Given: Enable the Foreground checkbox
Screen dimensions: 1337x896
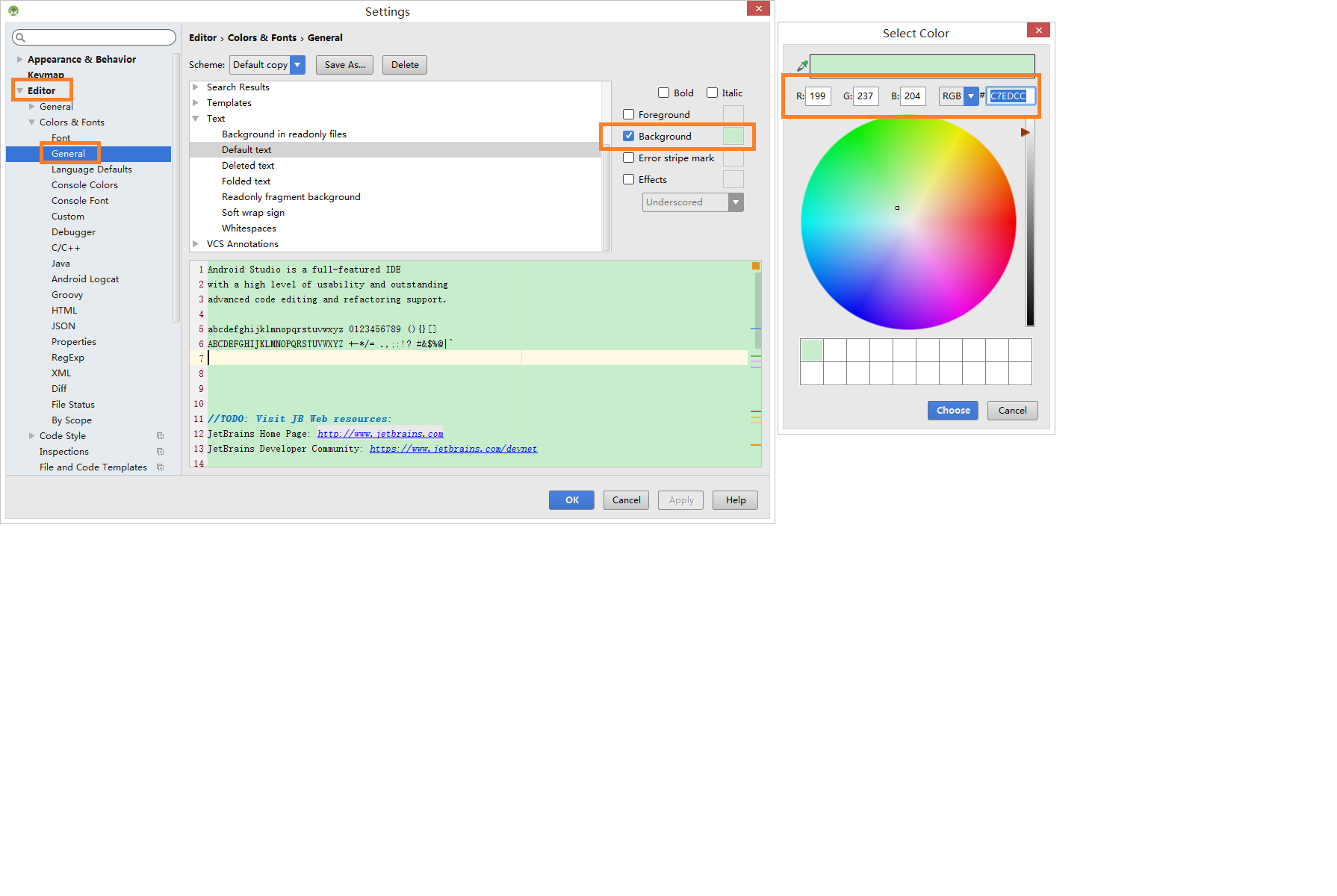Looking at the screenshot, I should 629,115.
